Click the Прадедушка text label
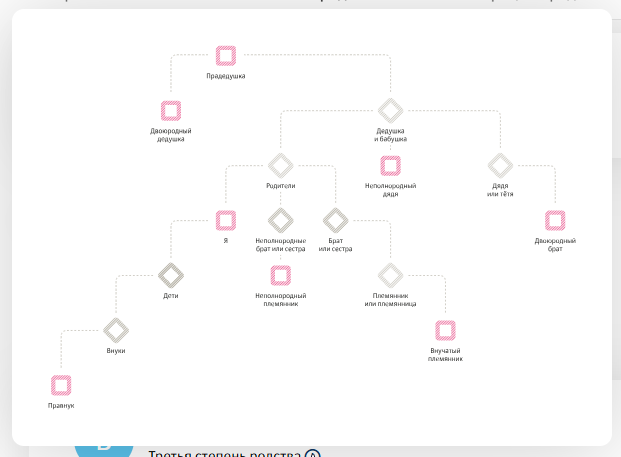 [226, 76]
